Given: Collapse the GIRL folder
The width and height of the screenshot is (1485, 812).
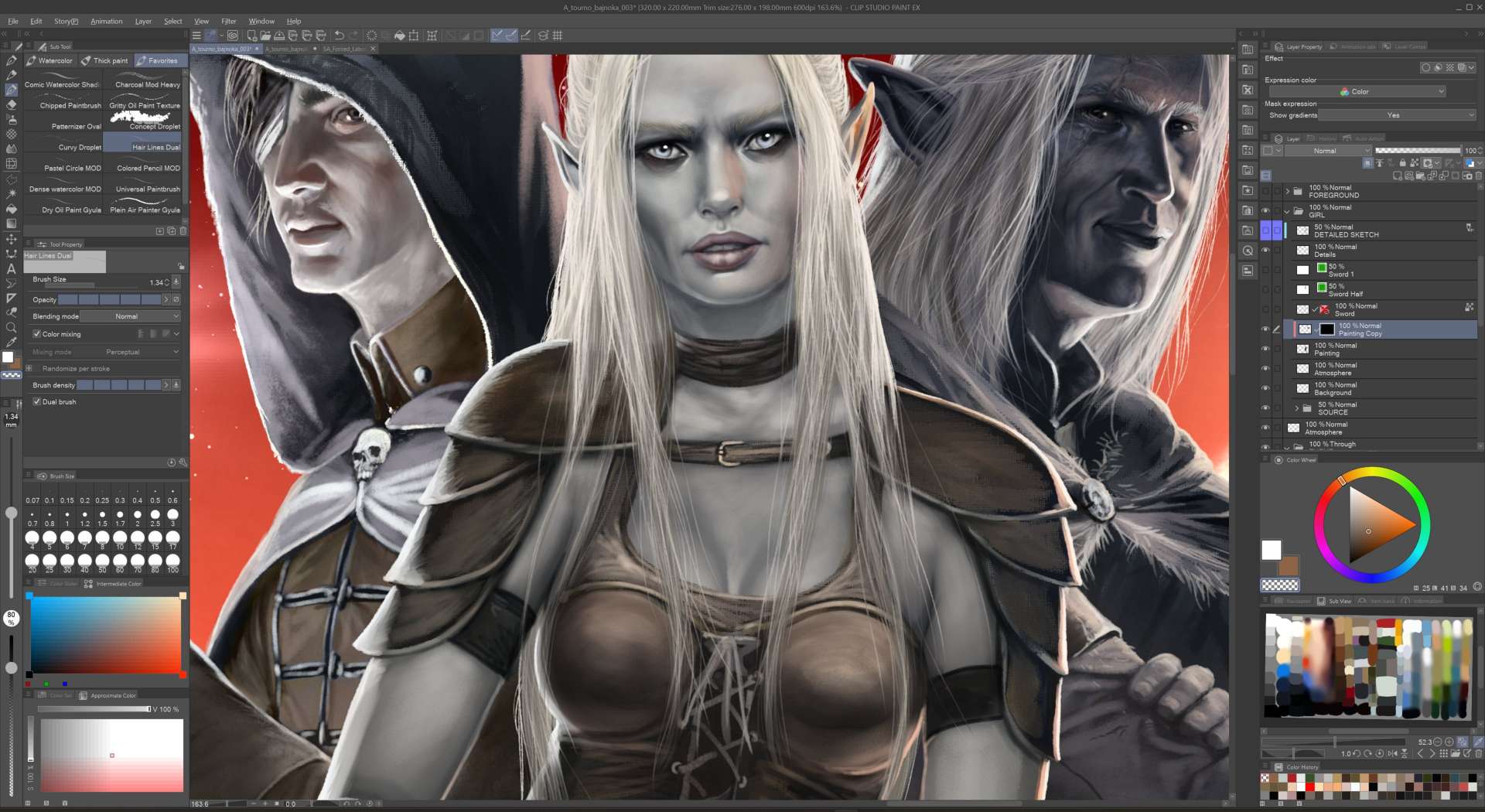Looking at the screenshot, I should (1288, 211).
